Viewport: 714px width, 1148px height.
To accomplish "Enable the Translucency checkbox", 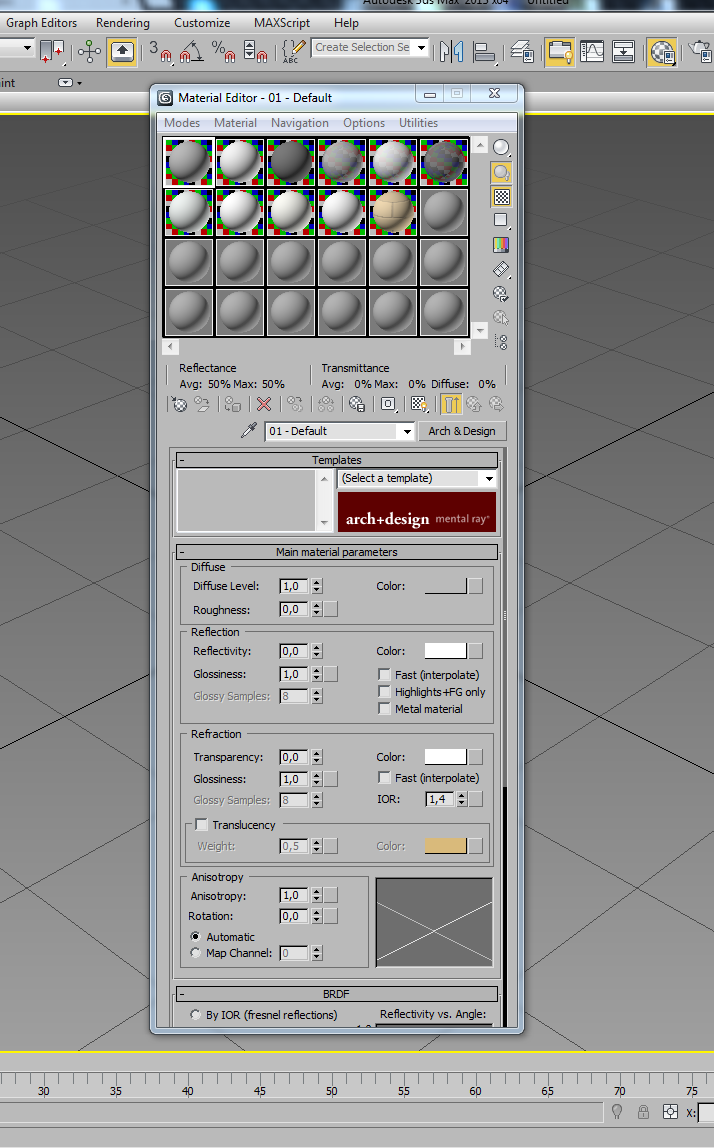I will (x=202, y=825).
